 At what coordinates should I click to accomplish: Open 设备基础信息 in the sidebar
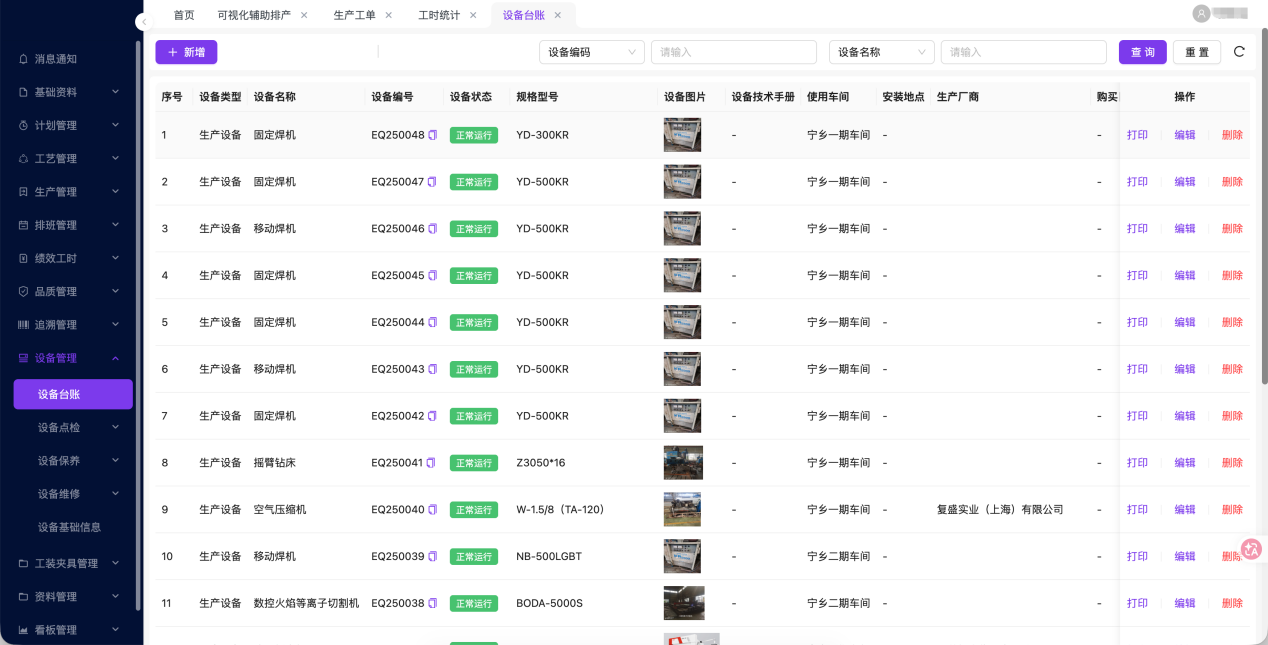point(69,527)
